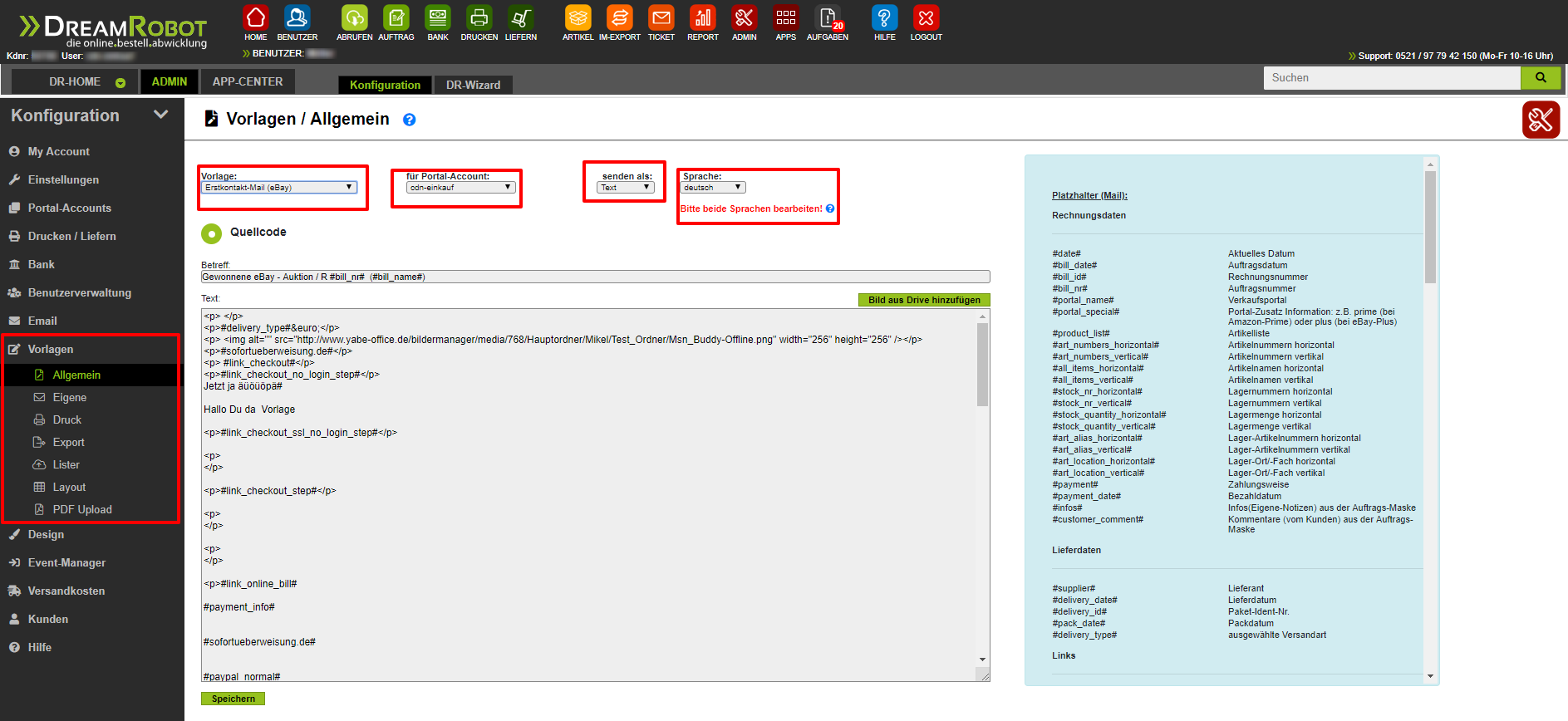Image resolution: width=1568 pixels, height=721 pixels.
Task: Click 'Bild aus Drive hinzufügen' button
Action: click(x=924, y=300)
